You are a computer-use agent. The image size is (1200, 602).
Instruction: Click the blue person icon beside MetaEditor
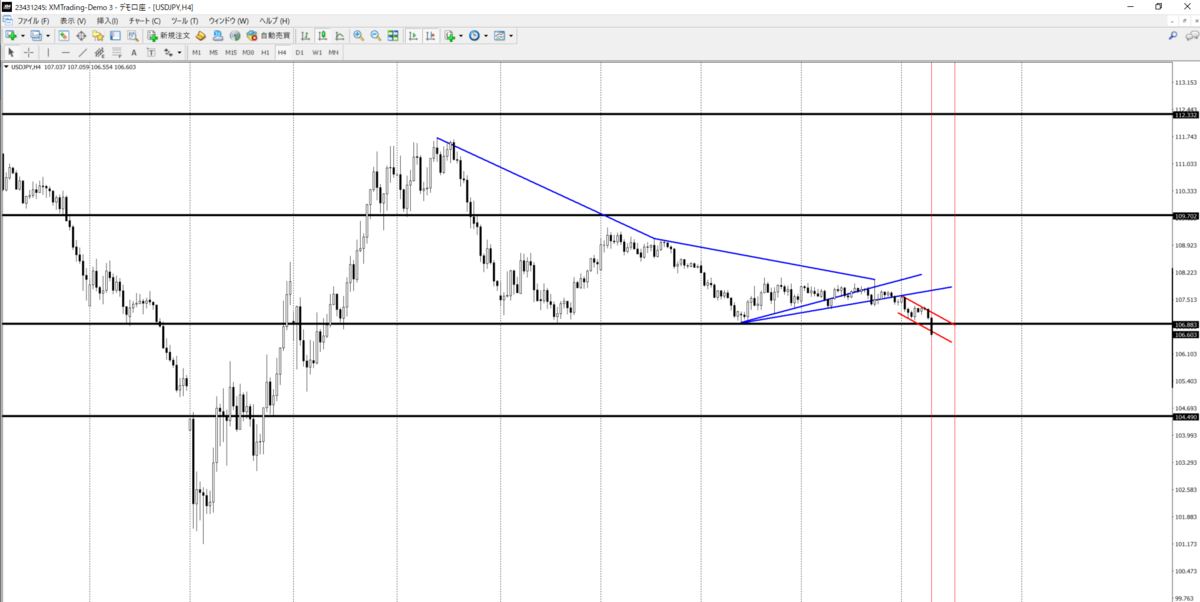[x=218, y=35]
